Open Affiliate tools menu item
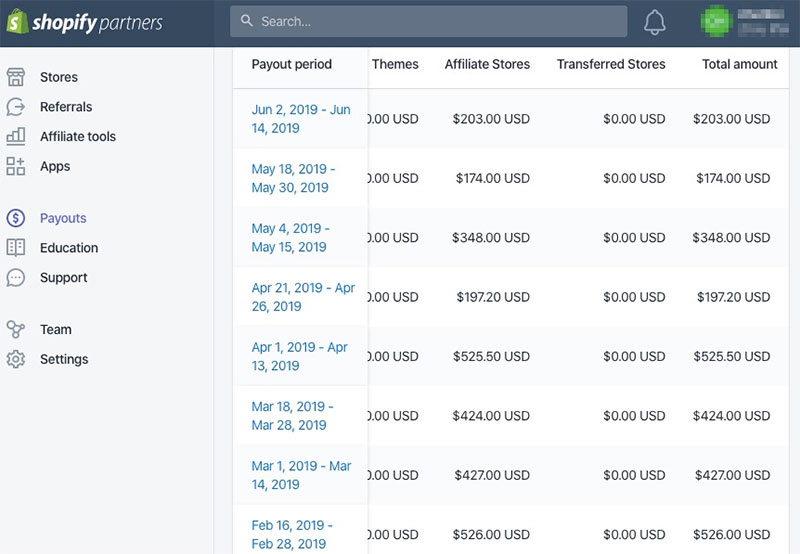 click(x=78, y=136)
